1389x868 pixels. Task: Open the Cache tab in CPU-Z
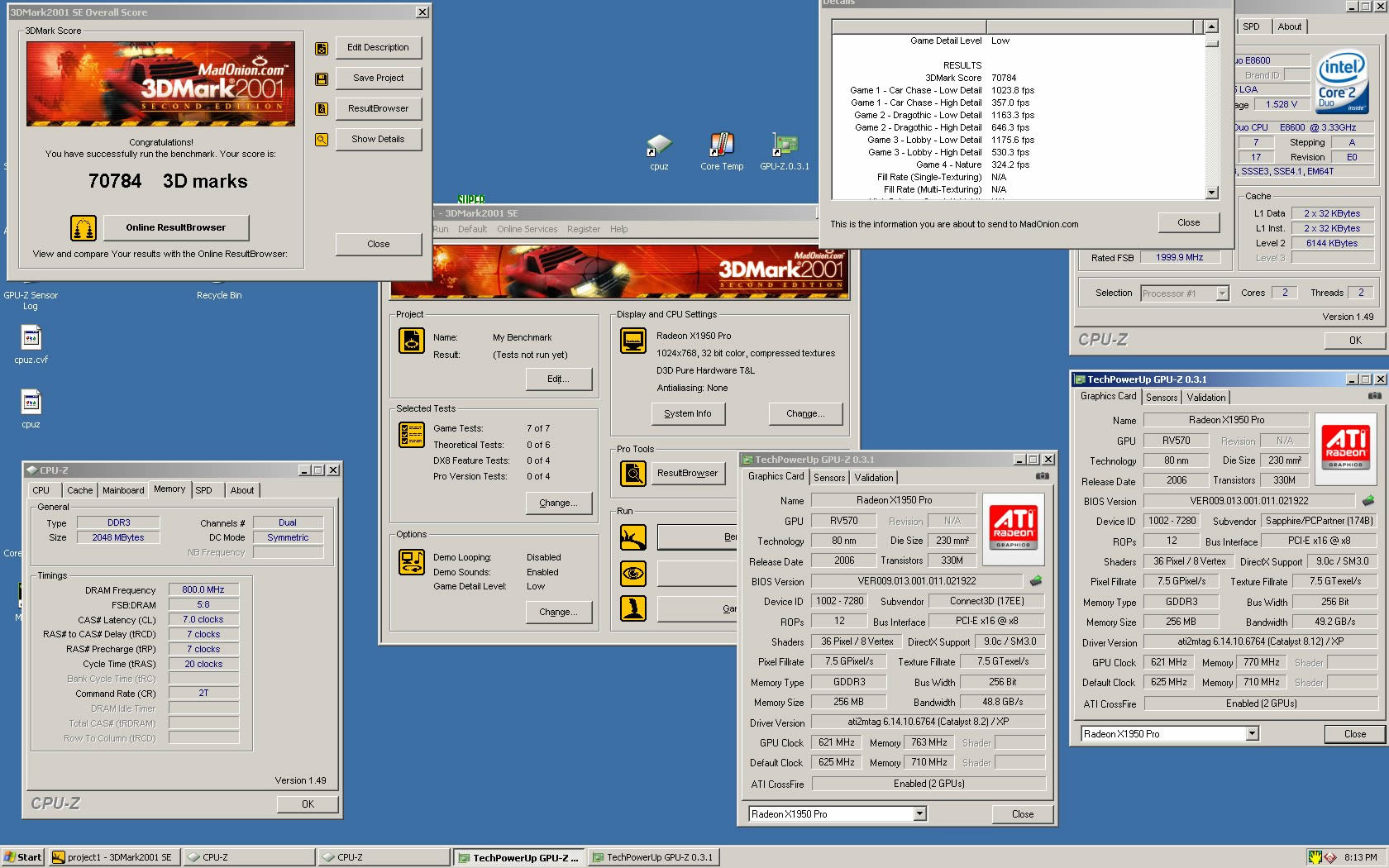click(x=80, y=490)
